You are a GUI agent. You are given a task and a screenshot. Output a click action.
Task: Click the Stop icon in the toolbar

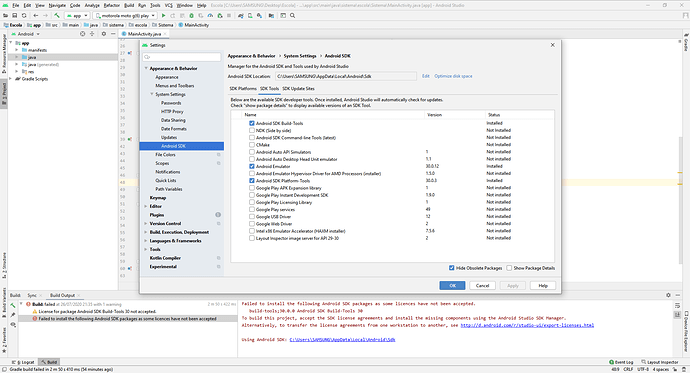click(x=229, y=15)
